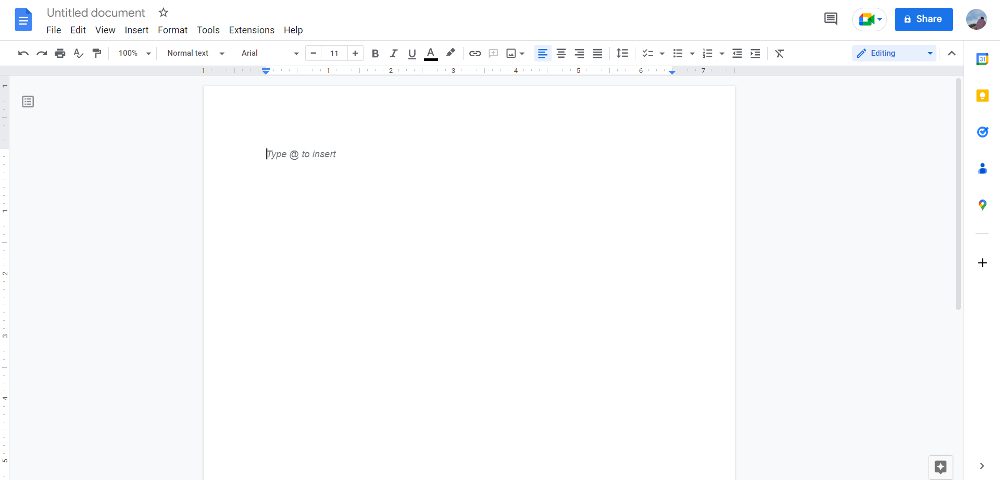Increase font size with plus button

[355, 54]
